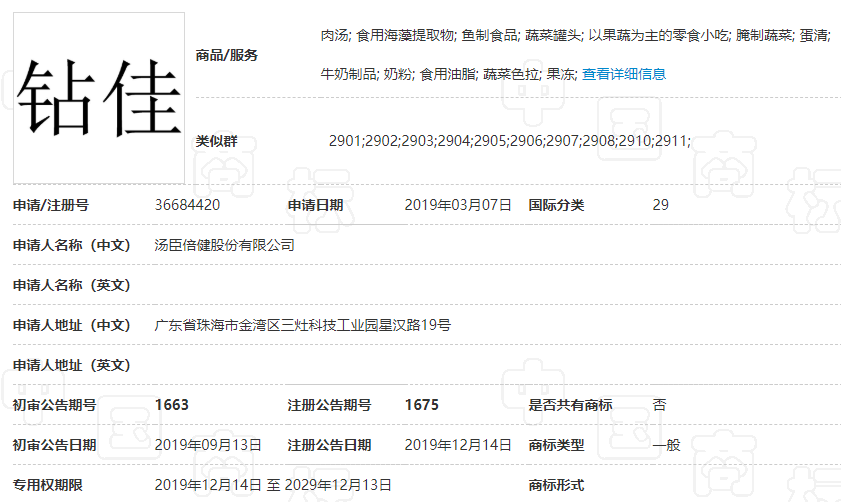Click preliminary announcement issue 1663
This screenshot has width=841, height=502.
172,405
